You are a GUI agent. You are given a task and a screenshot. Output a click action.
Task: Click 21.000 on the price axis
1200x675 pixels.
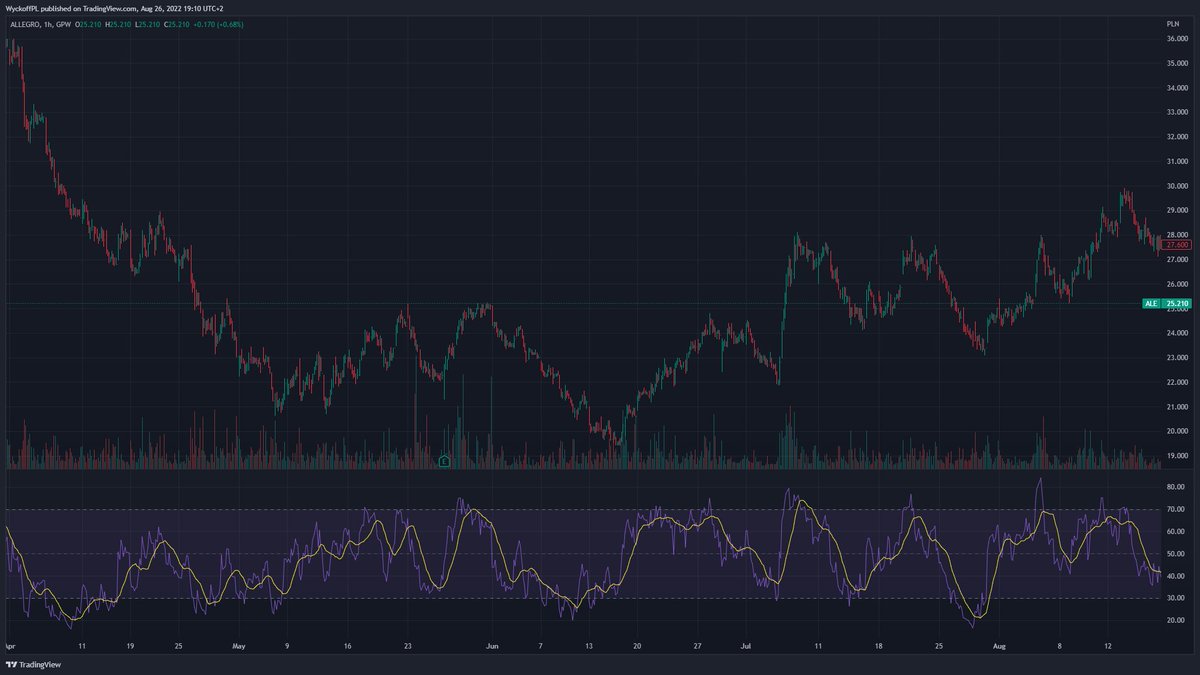1176,407
